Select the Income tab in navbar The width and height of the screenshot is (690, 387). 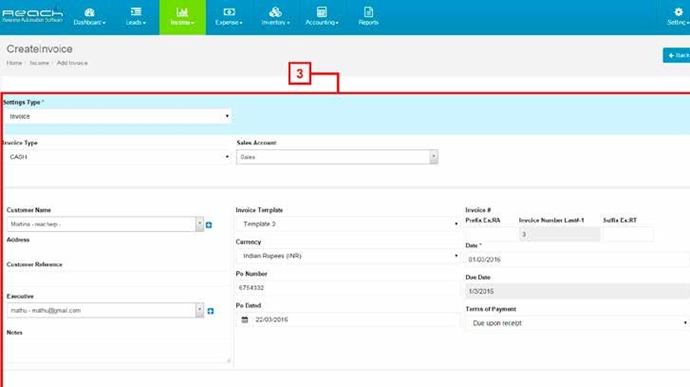[x=182, y=17]
